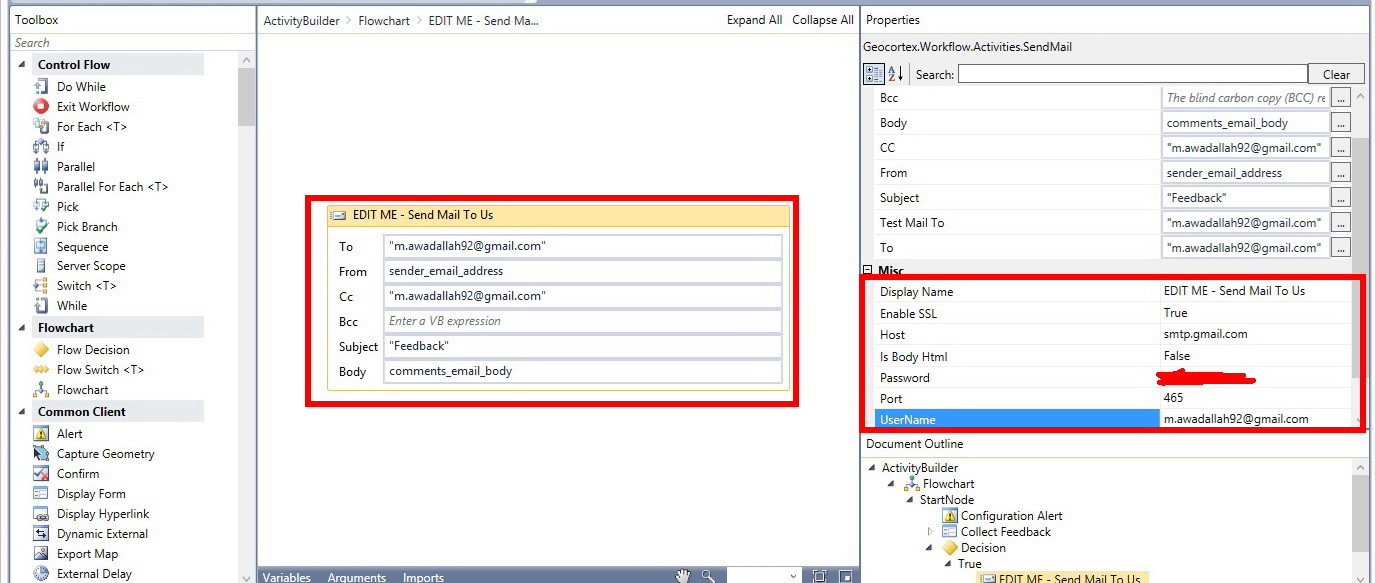Select the For Each <T> activity icon
Image resolution: width=1375 pixels, height=583 pixels.
(41, 127)
